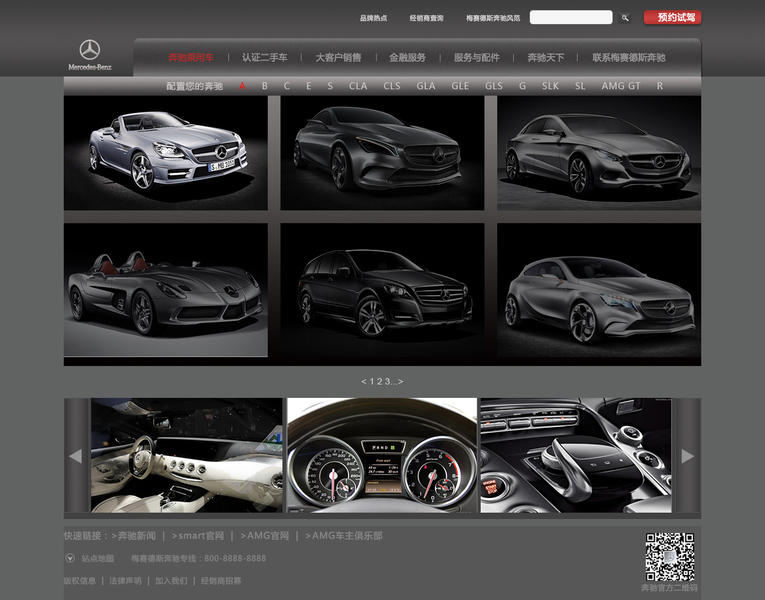Open 法律声明 footer link
Screen dimensions: 765x600
125,581
